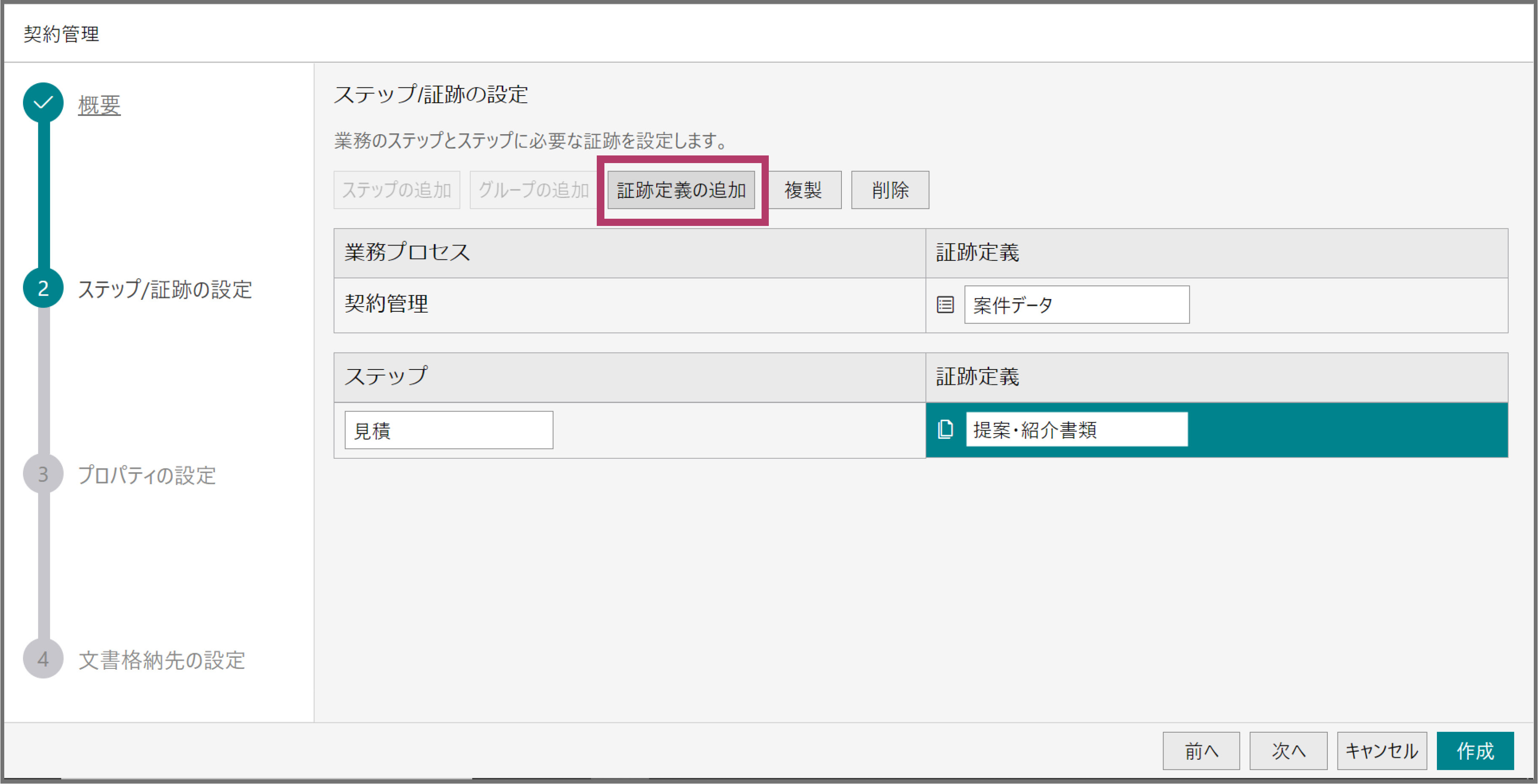The height and width of the screenshot is (784, 1538).
Task: Select step 3 circle icon
Action: point(43,474)
